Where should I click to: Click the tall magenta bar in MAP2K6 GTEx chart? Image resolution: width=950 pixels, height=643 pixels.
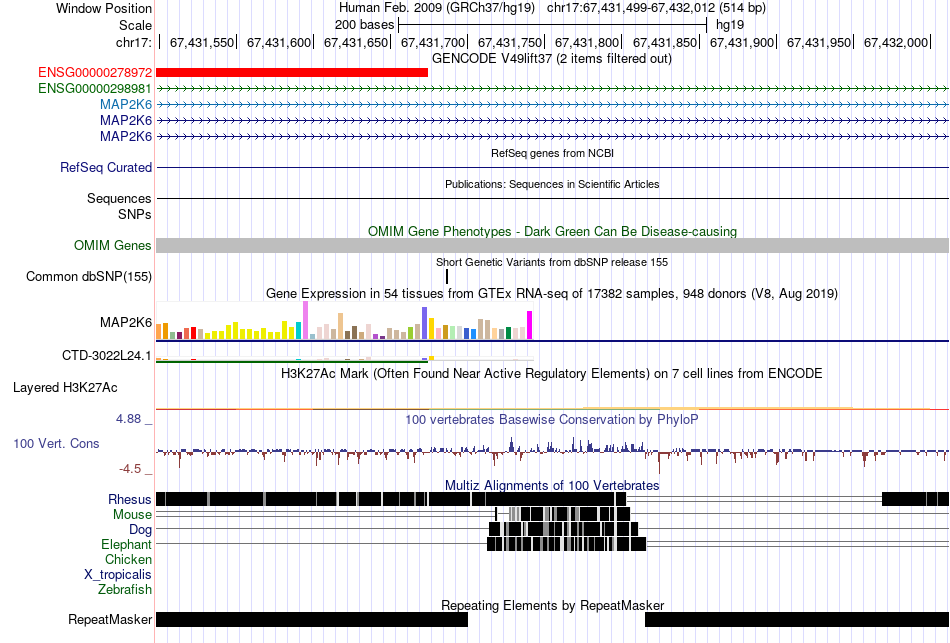[530, 325]
